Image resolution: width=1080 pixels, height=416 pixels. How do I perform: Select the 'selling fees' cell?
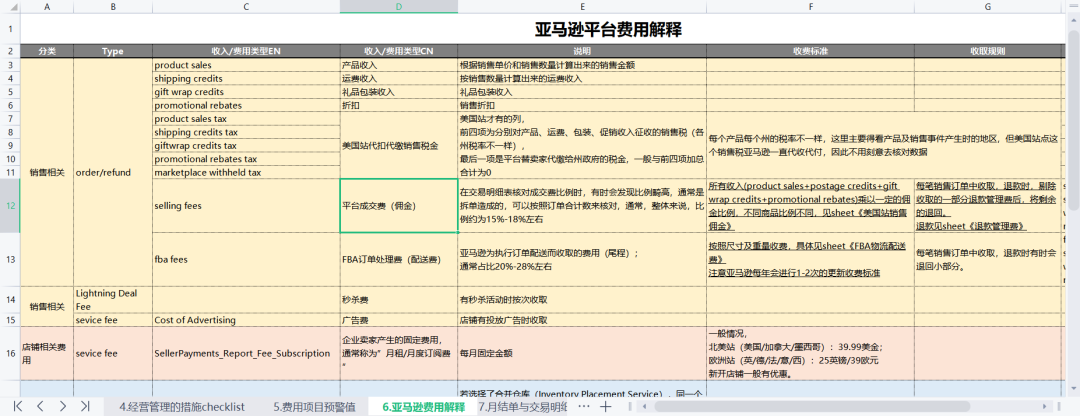click(246, 206)
